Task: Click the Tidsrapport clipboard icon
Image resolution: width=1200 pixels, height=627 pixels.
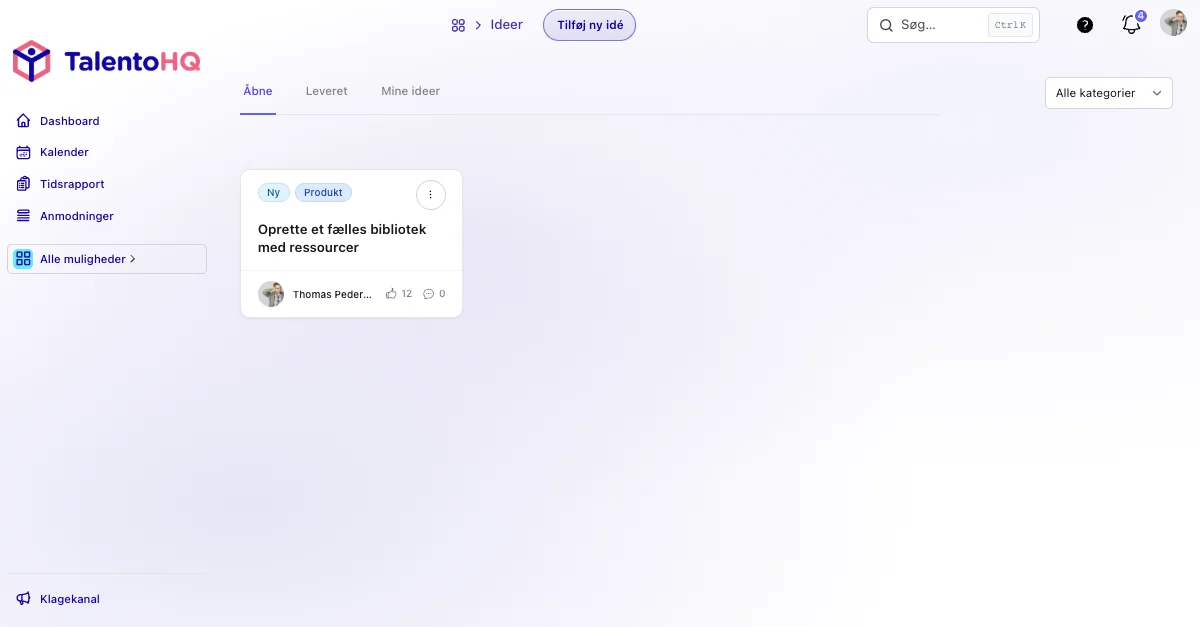Action: click(23, 184)
